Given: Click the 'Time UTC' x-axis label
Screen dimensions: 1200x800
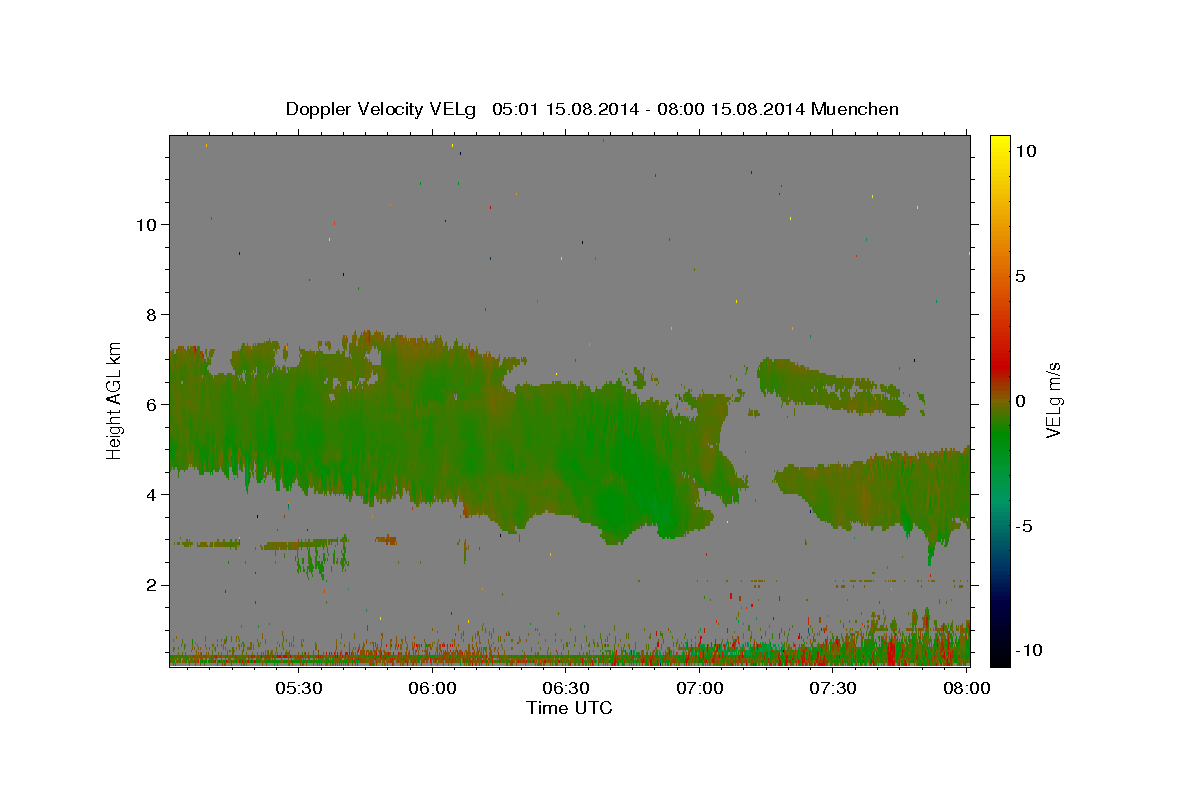Looking at the screenshot, I should tap(569, 708).
